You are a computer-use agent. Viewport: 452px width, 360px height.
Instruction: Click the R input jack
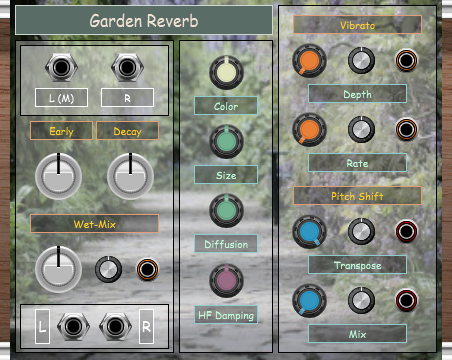pyautogui.click(x=127, y=68)
